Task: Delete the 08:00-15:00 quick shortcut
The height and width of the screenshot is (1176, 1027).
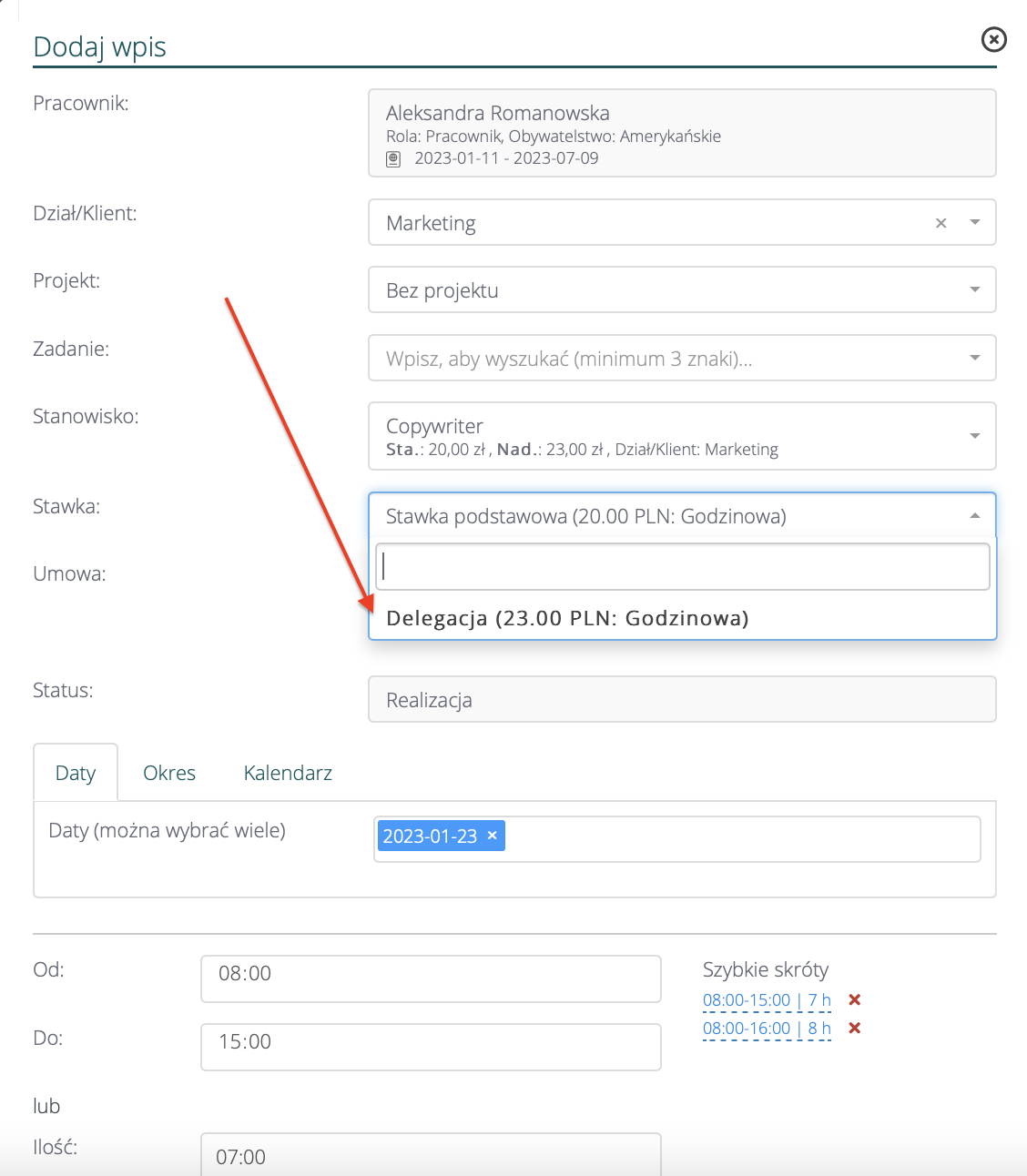Action: pyautogui.click(x=854, y=999)
